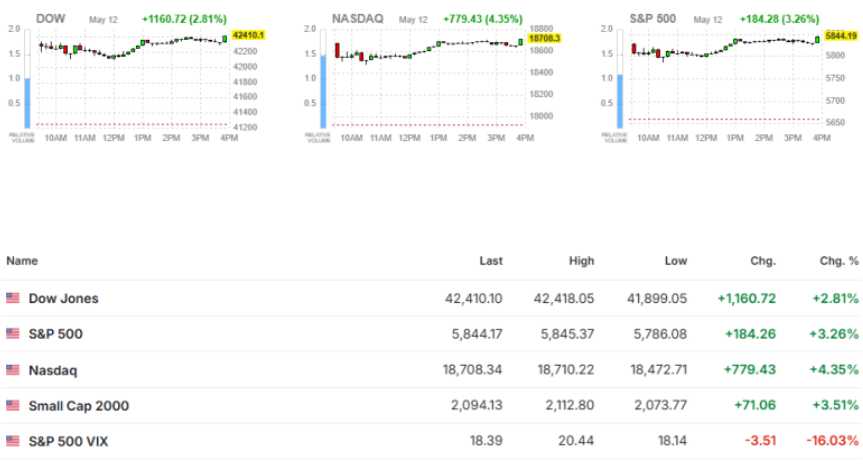Select the S&P 500 chart title
Viewport: 863px width, 465px height.
tap(653, 19)
